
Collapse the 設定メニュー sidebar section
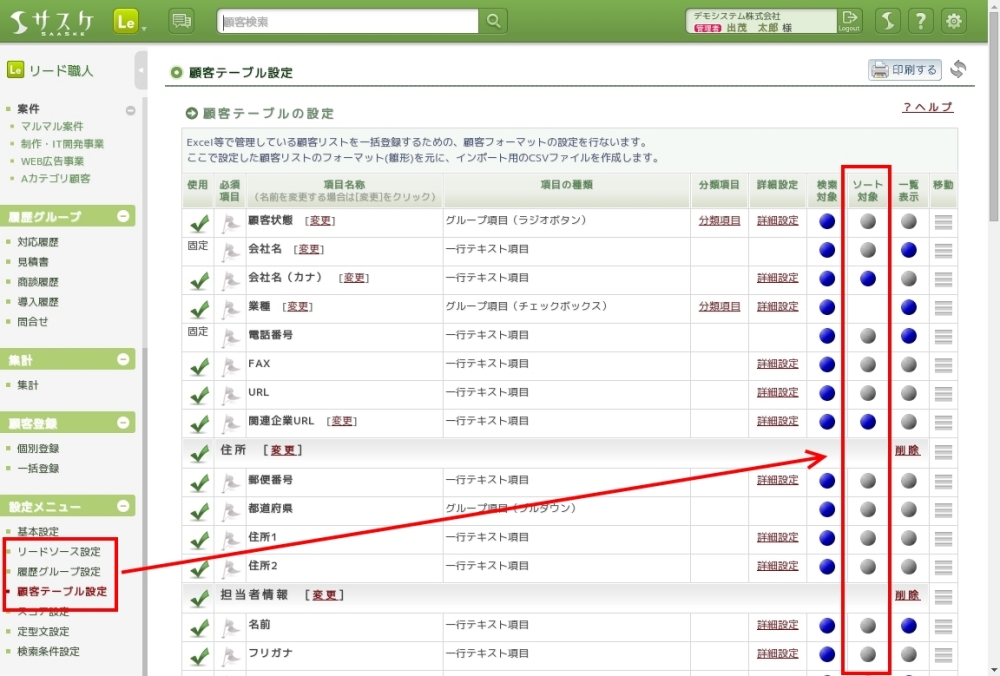[x=123, y=507]
